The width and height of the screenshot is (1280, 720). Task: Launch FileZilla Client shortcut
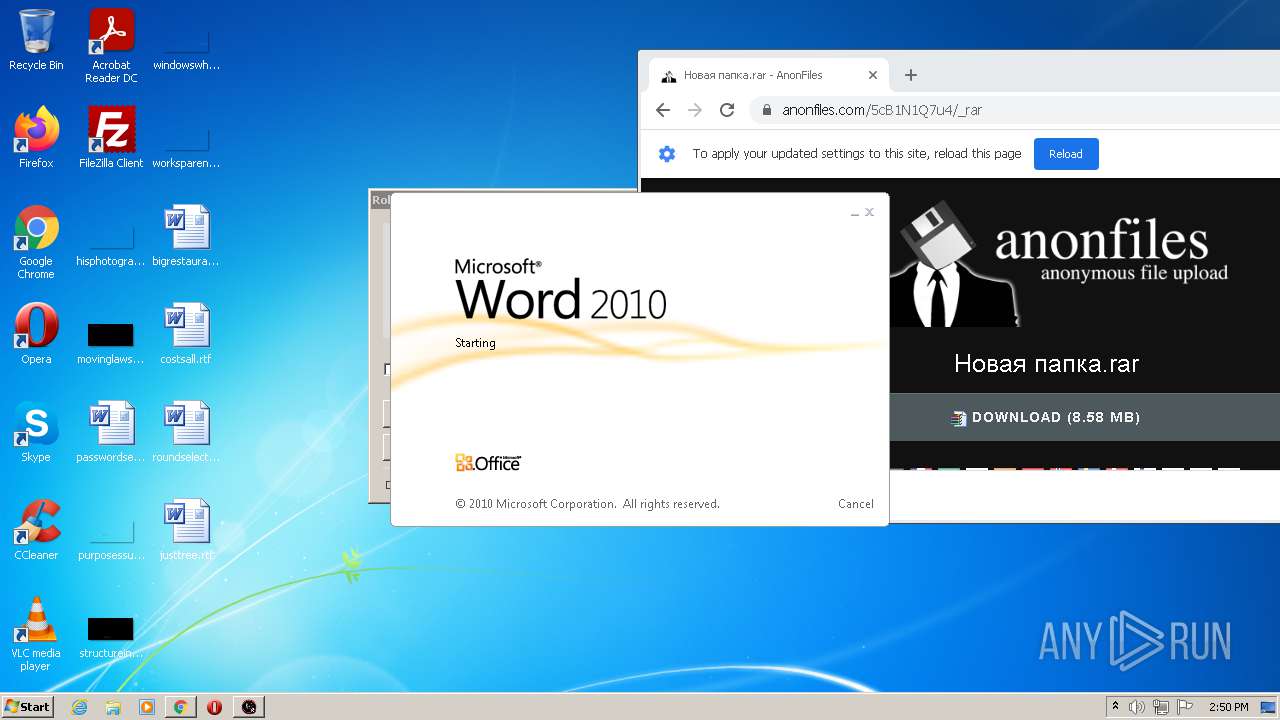click(x=111, y=138)
